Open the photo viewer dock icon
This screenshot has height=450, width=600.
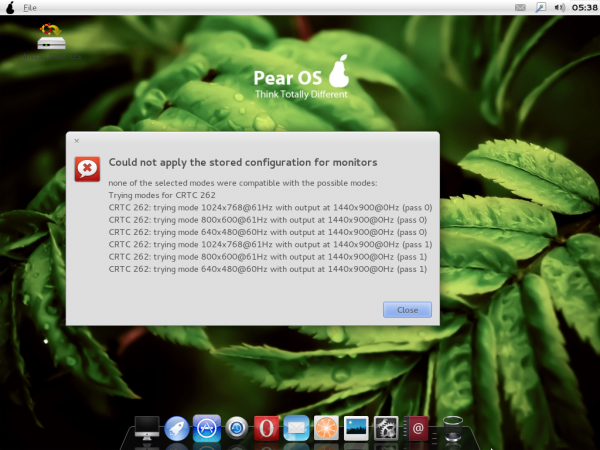click(356, 428)
